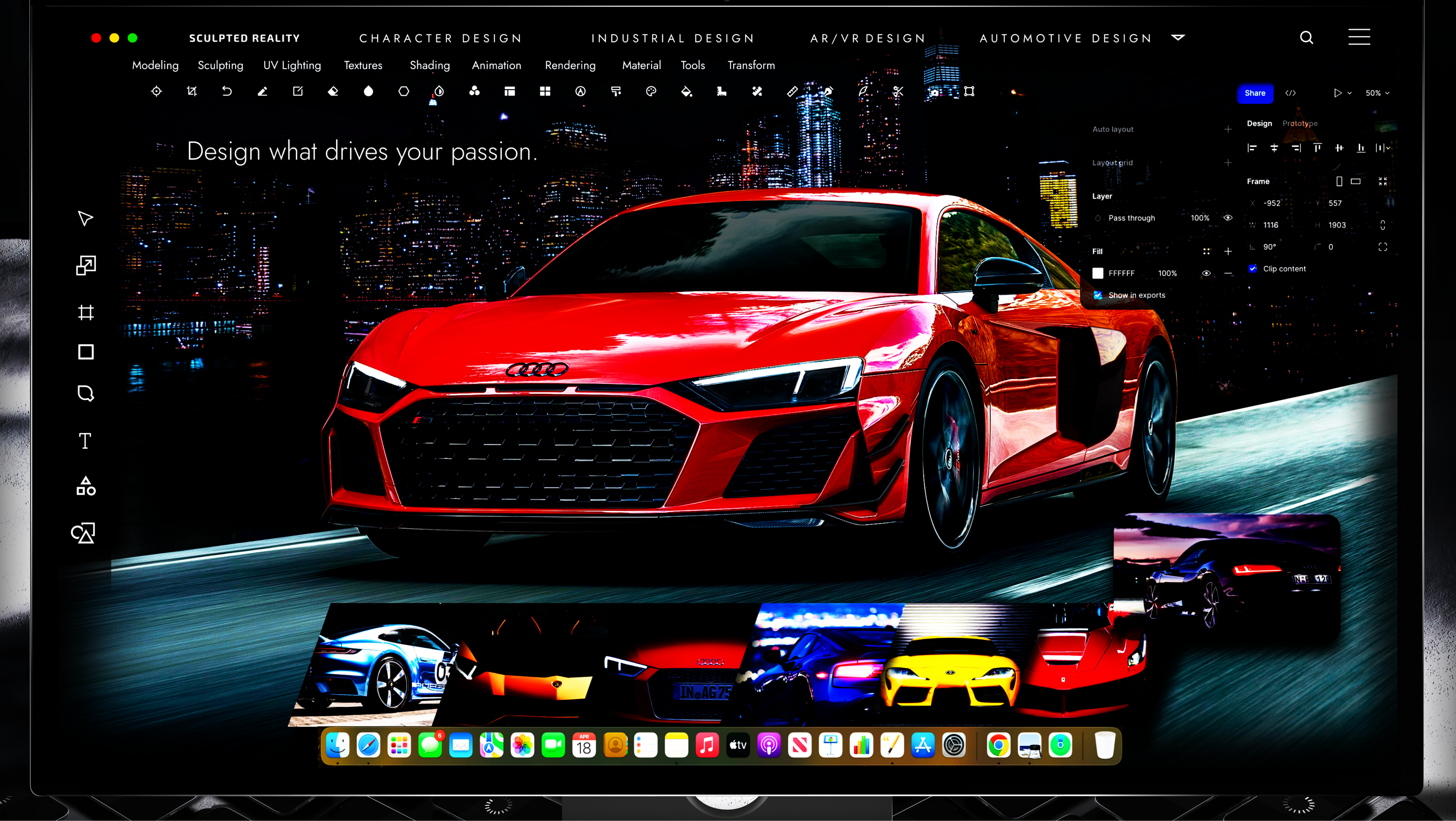Image resolution: width=1456 pixels, height=821 pixels.
Task: Remove the FFFFFF fill with minus
Action: click(x=1228, y=273)
